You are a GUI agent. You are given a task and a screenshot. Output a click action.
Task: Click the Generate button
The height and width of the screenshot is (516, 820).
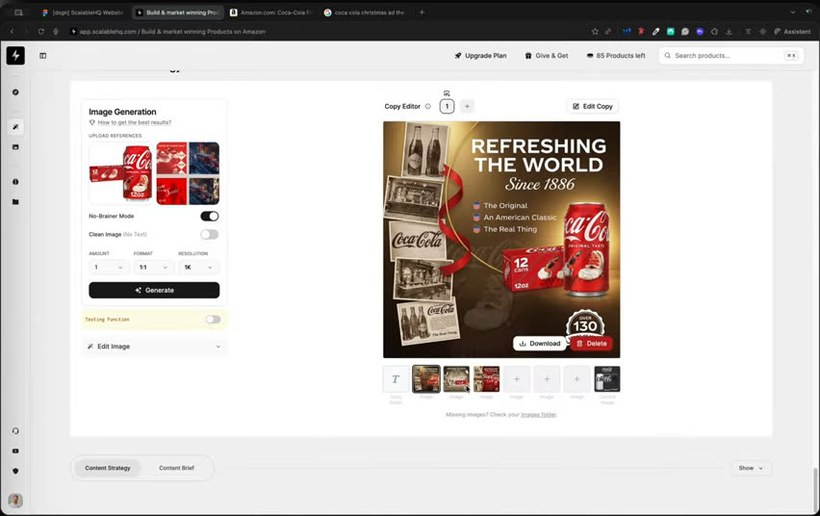pos(154,290)
